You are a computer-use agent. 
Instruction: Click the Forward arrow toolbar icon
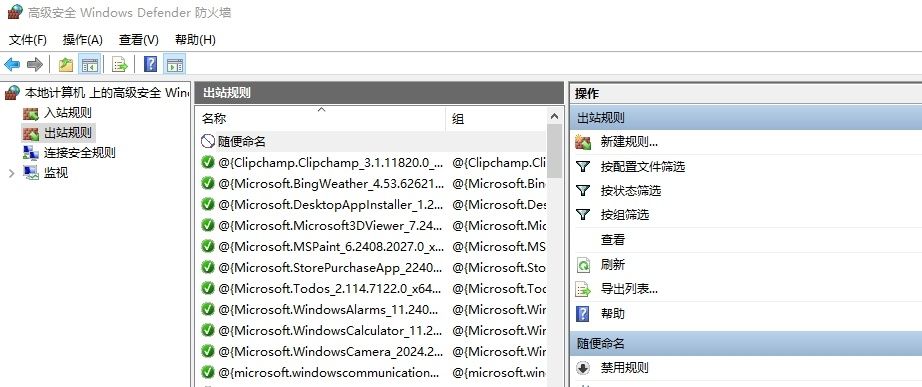click(x=35, y=64)
